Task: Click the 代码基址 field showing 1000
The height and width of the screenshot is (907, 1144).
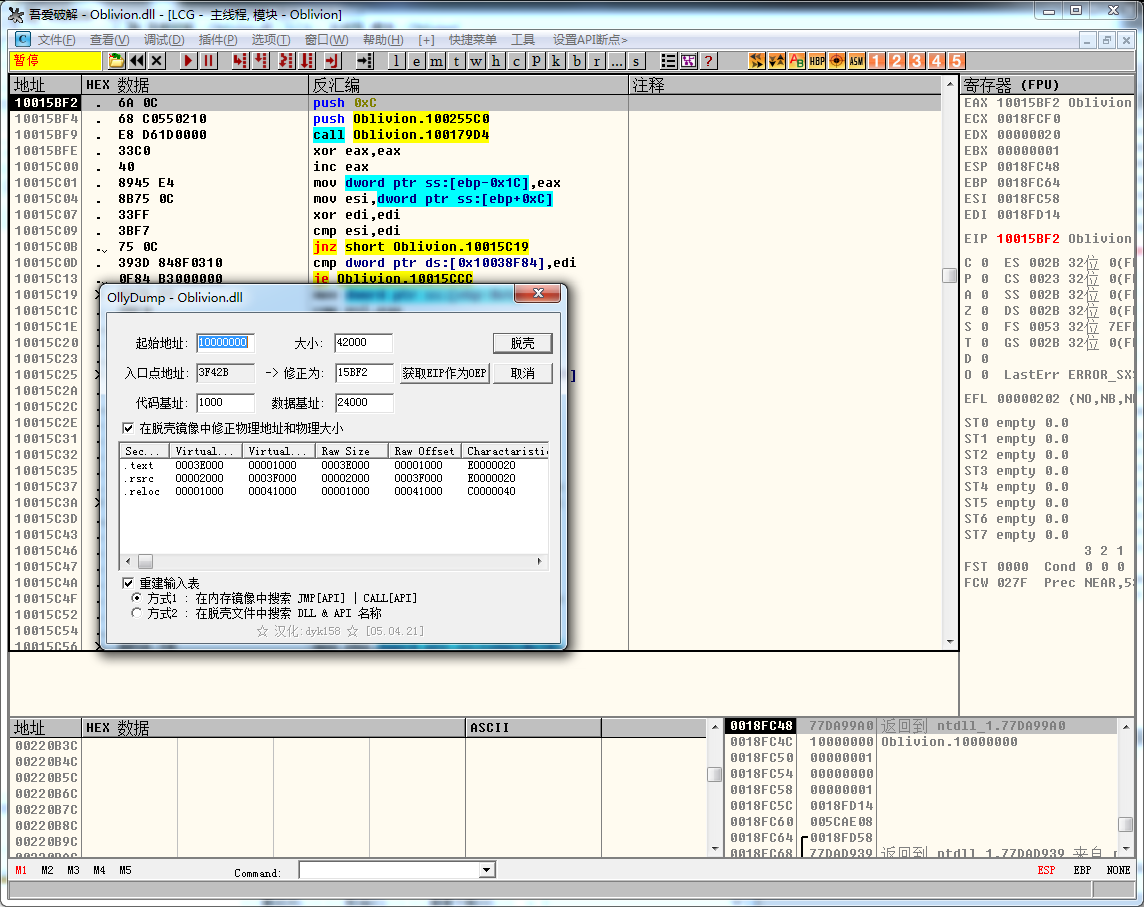Action: tap(225, 403)
